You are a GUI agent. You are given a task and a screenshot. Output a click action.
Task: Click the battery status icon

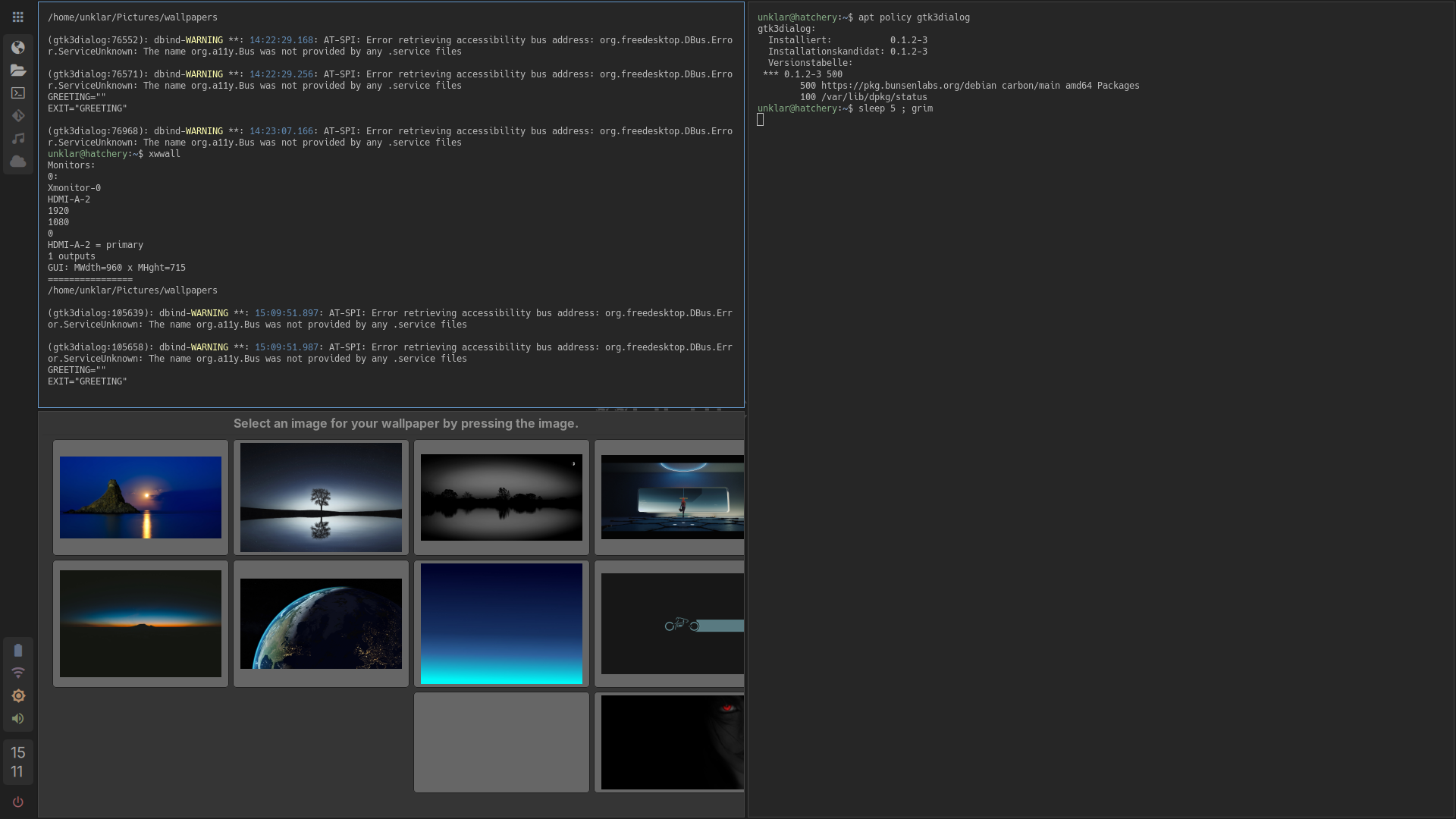coord(18,651)
